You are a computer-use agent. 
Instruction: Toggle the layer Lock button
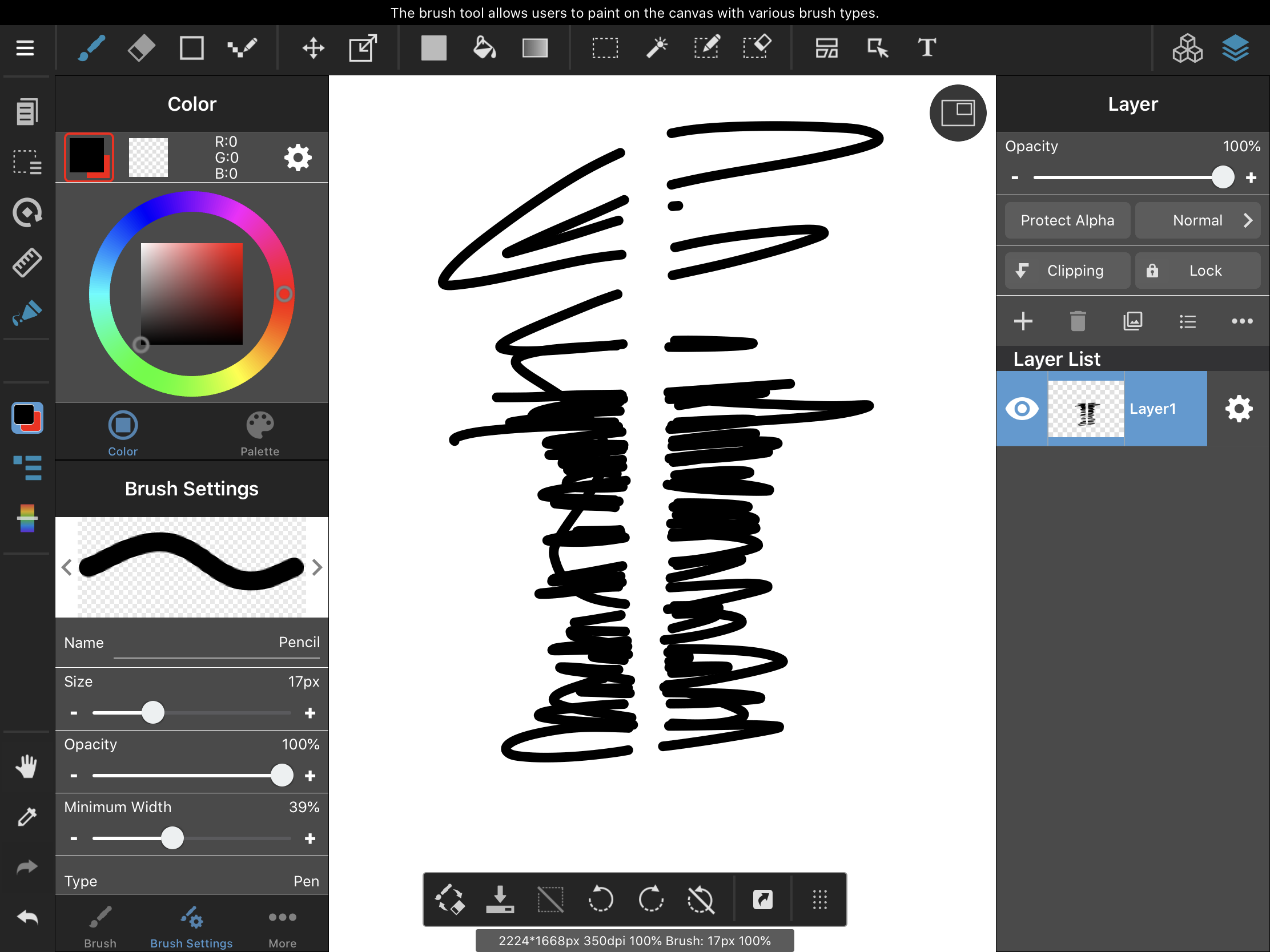1197,271
